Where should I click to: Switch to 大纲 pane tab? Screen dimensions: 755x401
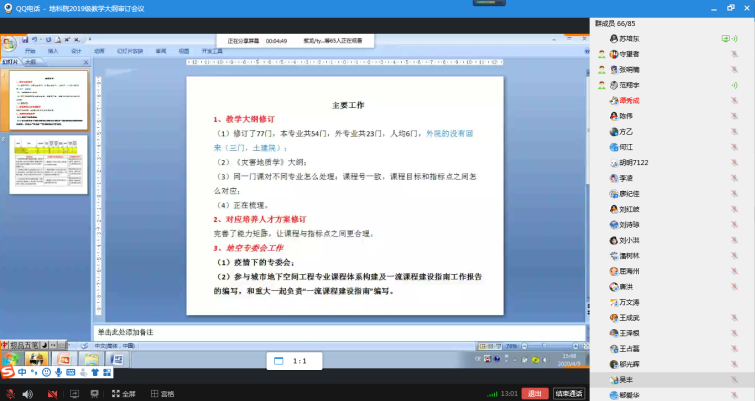coord(30,62)
